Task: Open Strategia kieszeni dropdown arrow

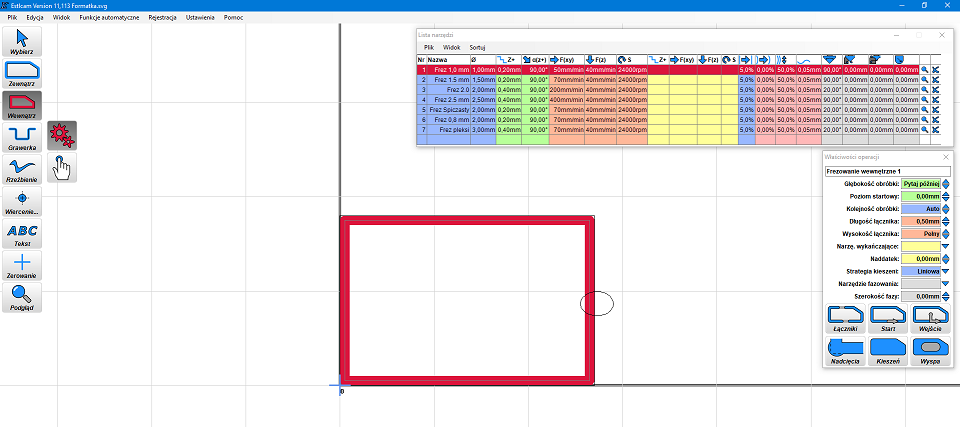Action: click(946, 271)
